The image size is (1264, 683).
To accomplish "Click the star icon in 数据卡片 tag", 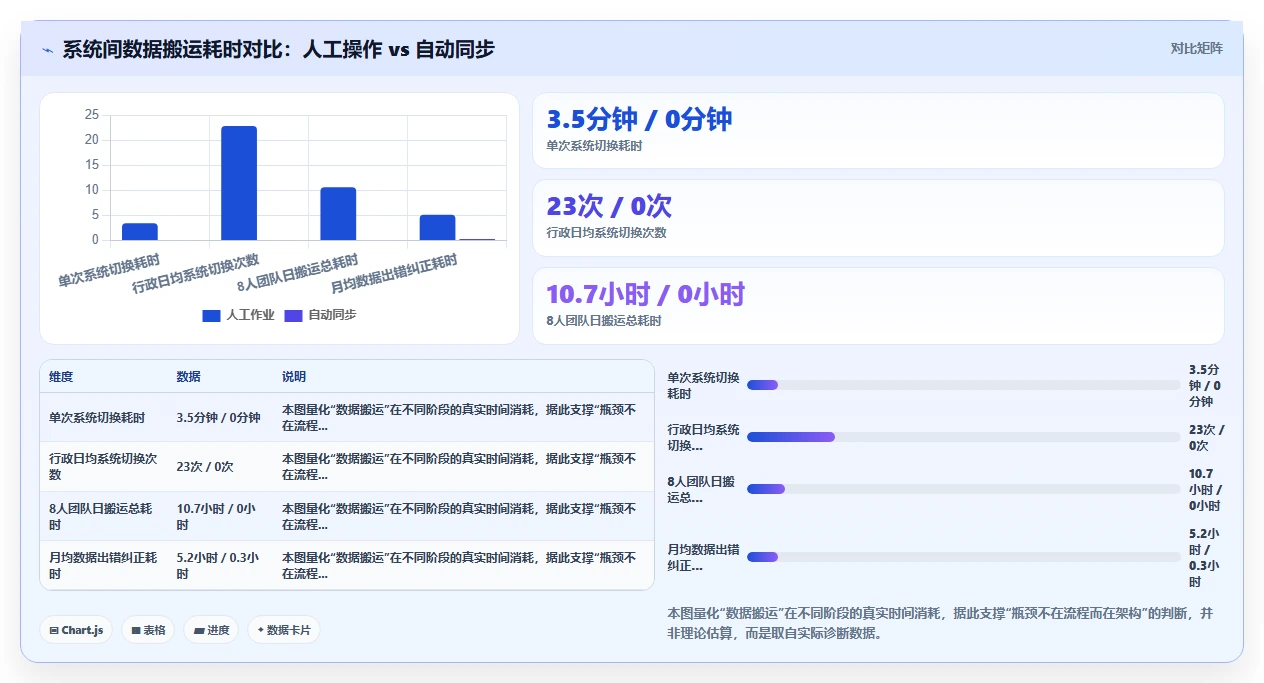I will click(x=260, y=630).
